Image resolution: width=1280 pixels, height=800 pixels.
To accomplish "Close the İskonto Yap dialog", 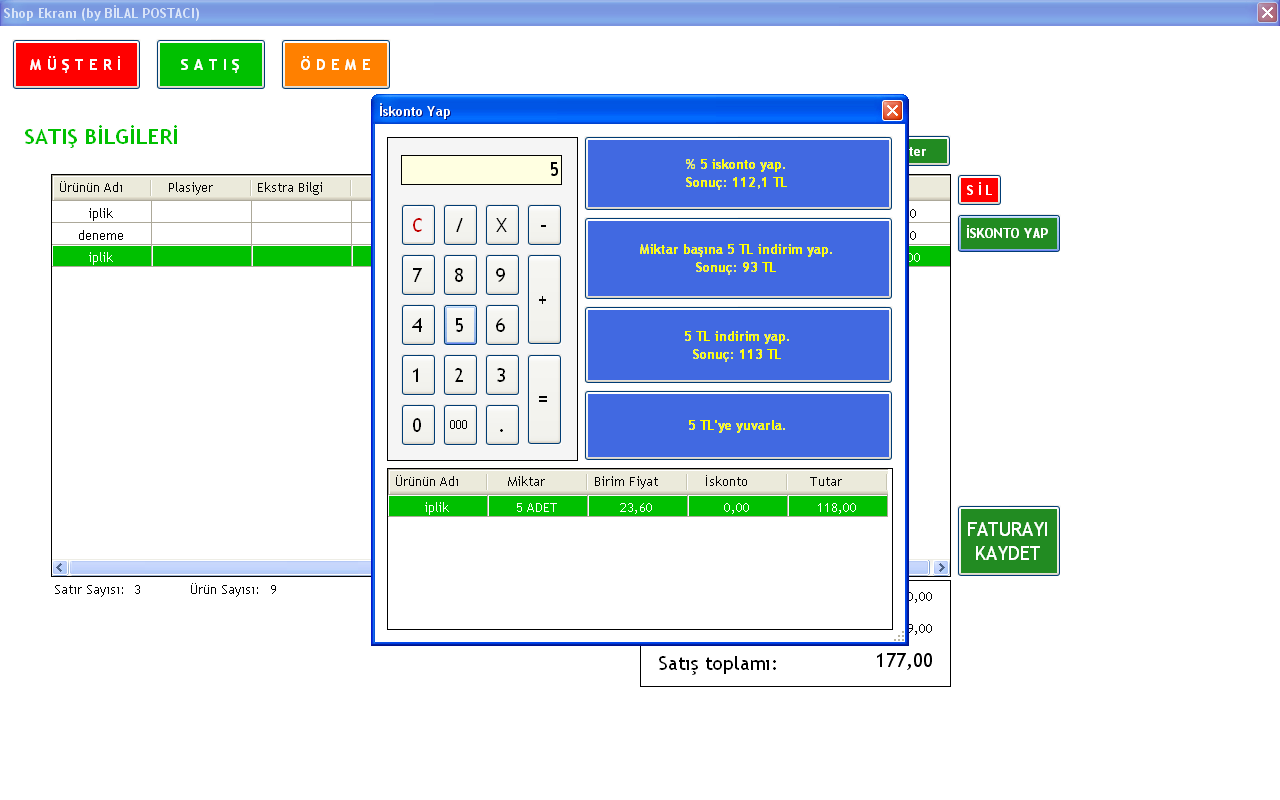I will pyautogui.click(x=892, y=111).
